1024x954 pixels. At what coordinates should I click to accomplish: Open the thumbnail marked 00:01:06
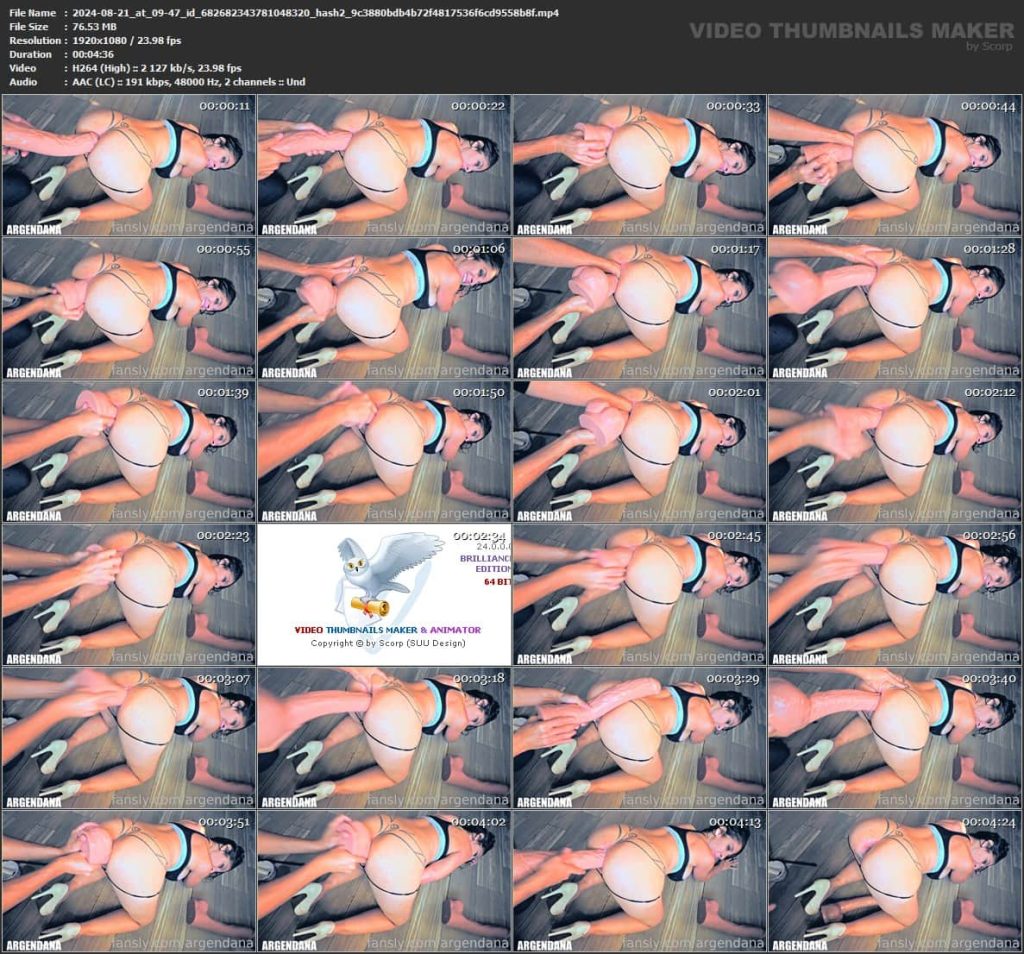[x=384, y=308]
